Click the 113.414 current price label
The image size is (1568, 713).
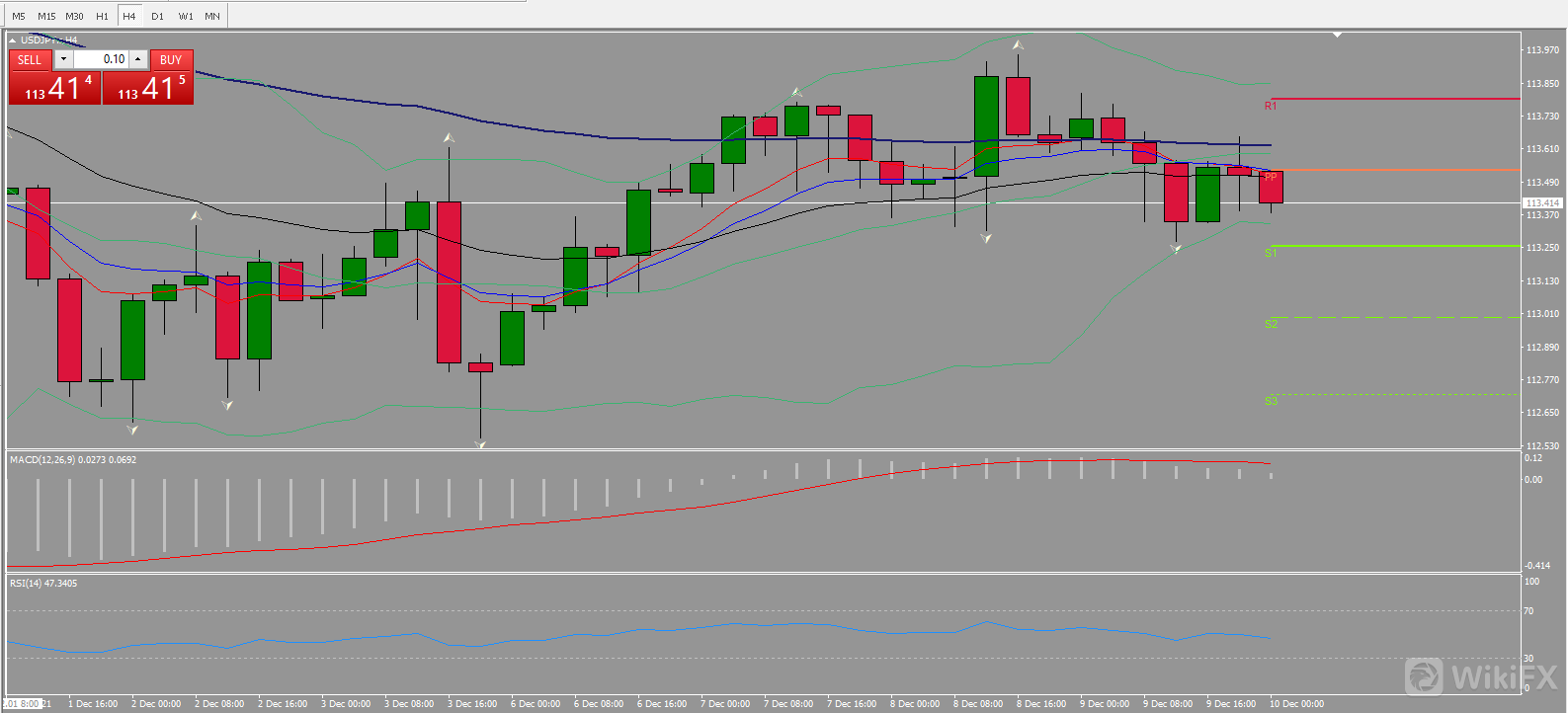[1541, 202]
